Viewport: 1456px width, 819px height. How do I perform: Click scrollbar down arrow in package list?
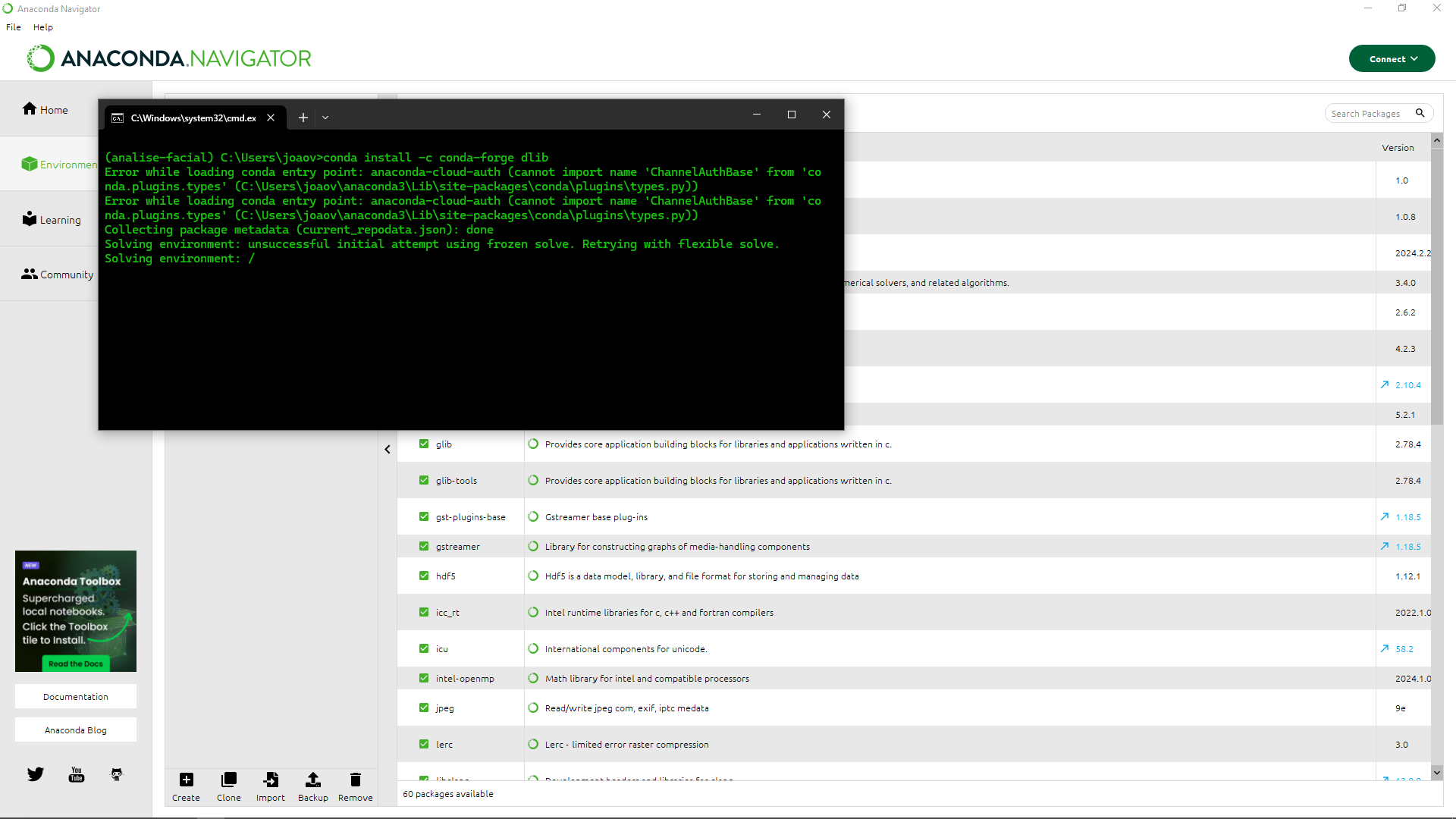pos(1436,773)
